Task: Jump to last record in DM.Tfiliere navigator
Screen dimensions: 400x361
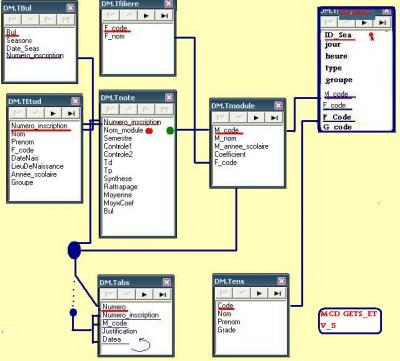Action: 164,15
